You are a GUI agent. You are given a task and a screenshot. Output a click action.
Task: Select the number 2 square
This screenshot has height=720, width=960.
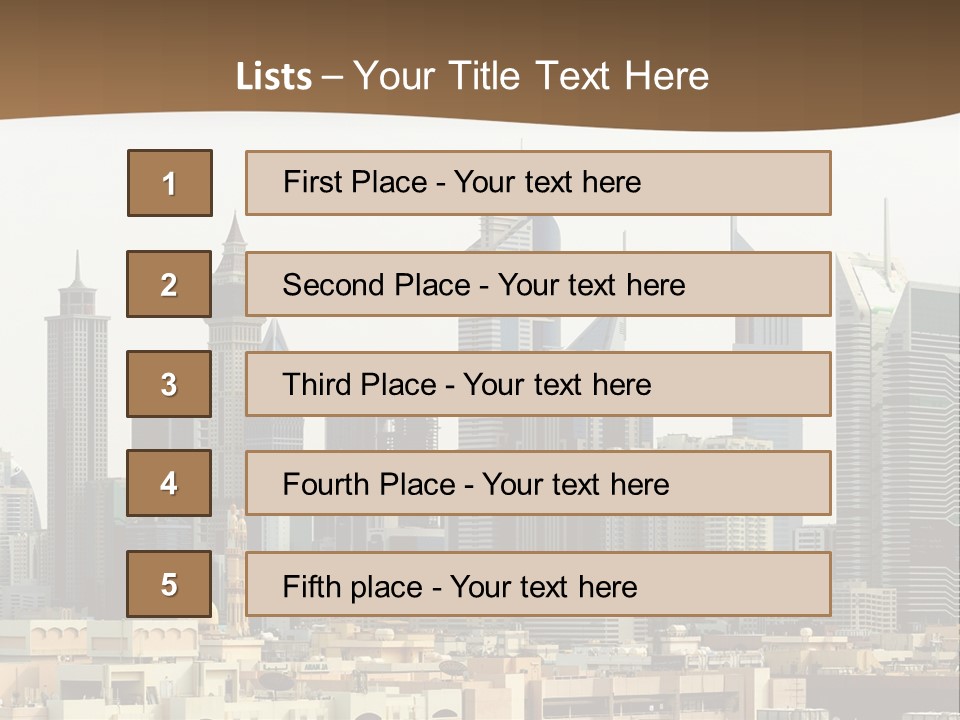169,284
